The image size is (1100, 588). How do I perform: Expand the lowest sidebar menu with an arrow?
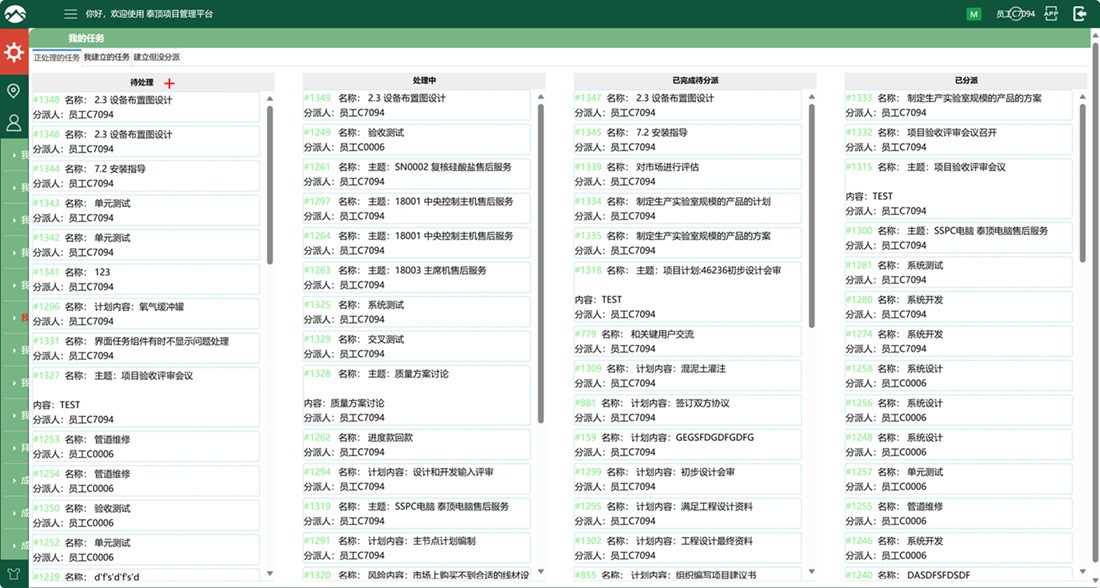13,547
